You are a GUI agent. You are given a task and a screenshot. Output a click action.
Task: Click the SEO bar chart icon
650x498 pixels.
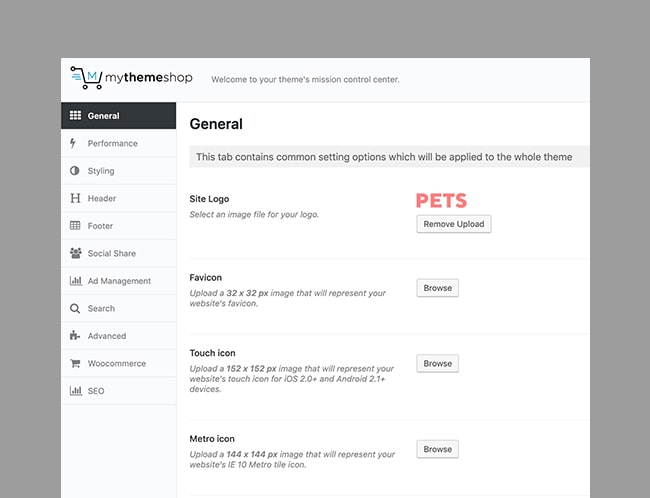pyautogui.click(x=75, y=391)
